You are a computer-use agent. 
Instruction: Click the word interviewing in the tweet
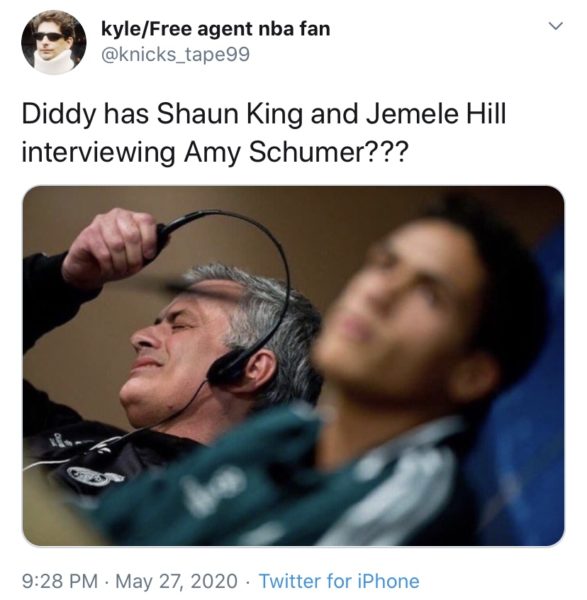click(x=98, y=153)
